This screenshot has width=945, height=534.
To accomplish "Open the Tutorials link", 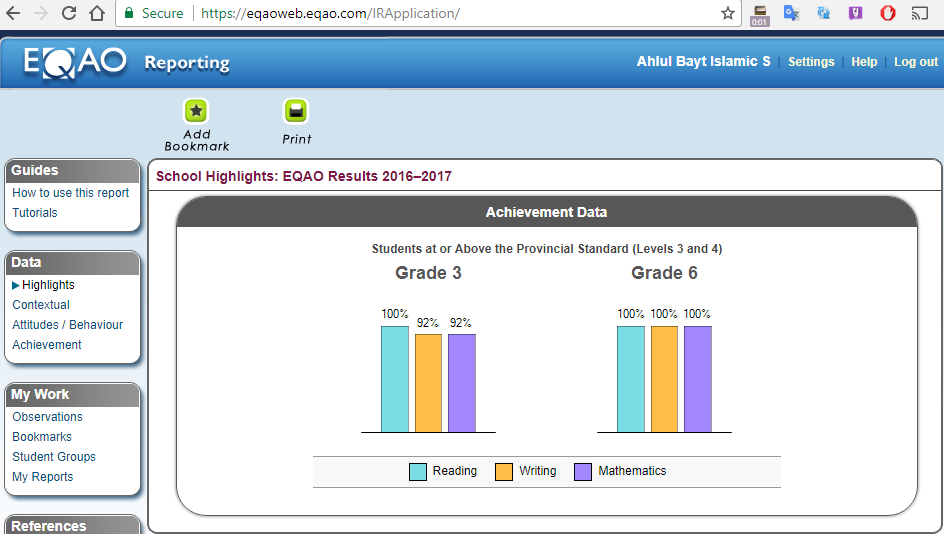I will point(35,213).
